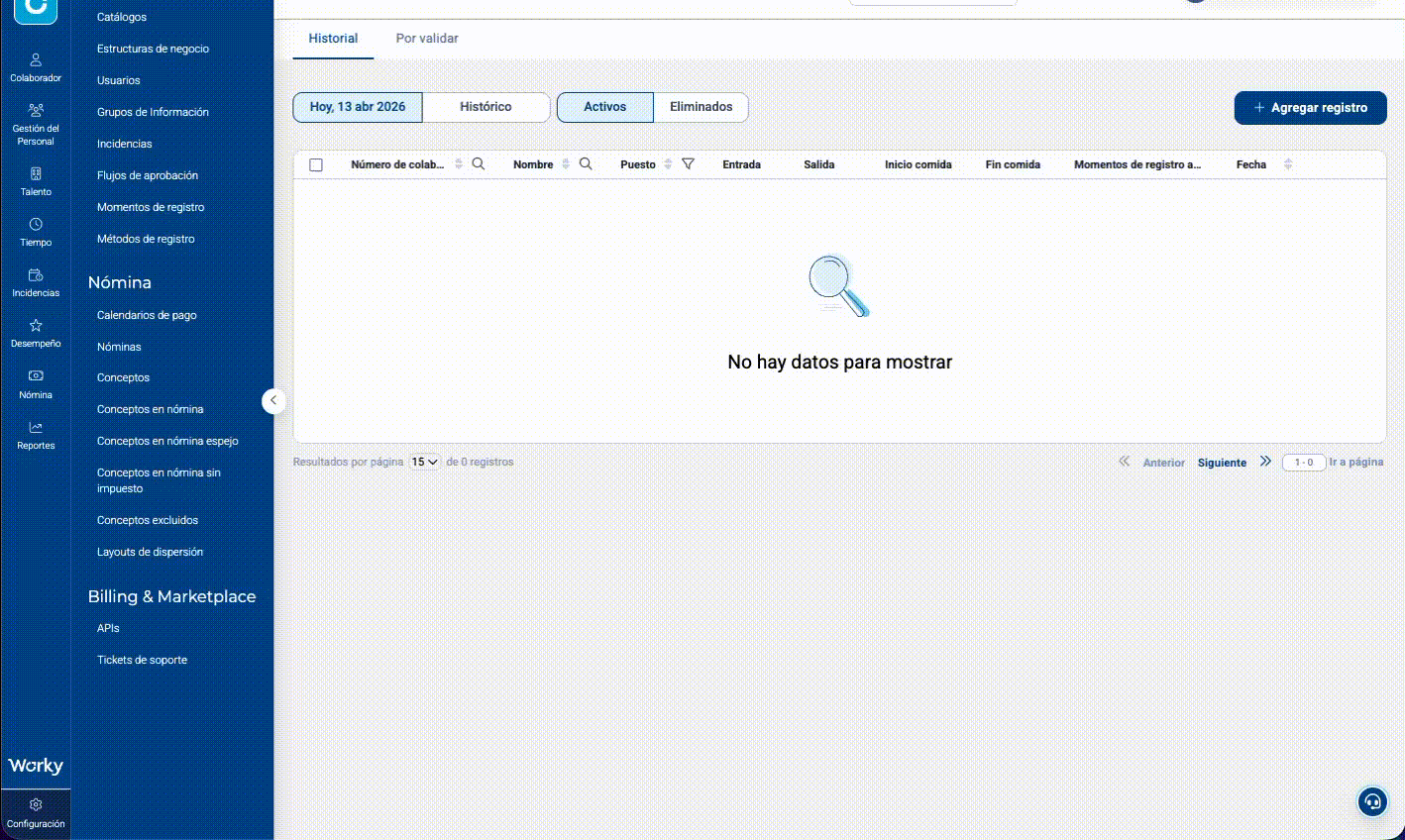Open results per page dropdown
The image size is (1405, 840).
click(424, 462)
